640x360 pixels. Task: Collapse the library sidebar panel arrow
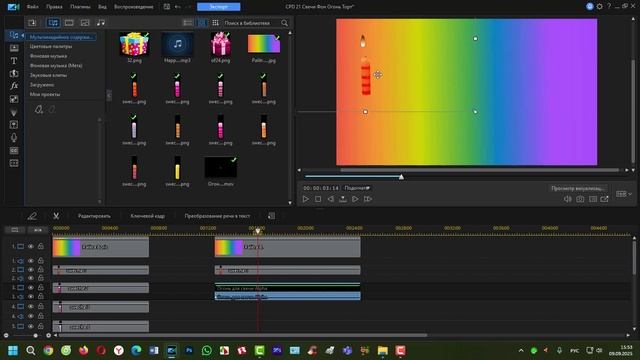pos(109,95)
